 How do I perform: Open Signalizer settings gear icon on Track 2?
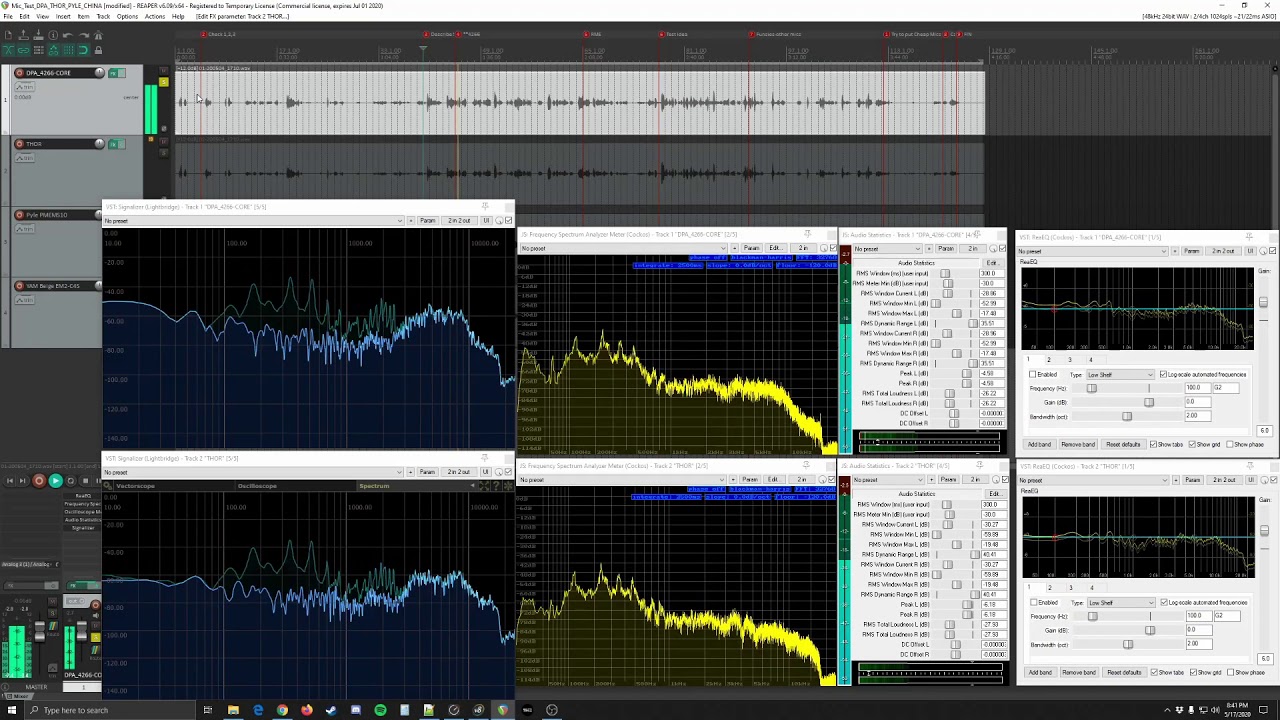pyautogui.click(x=107, y=486)
